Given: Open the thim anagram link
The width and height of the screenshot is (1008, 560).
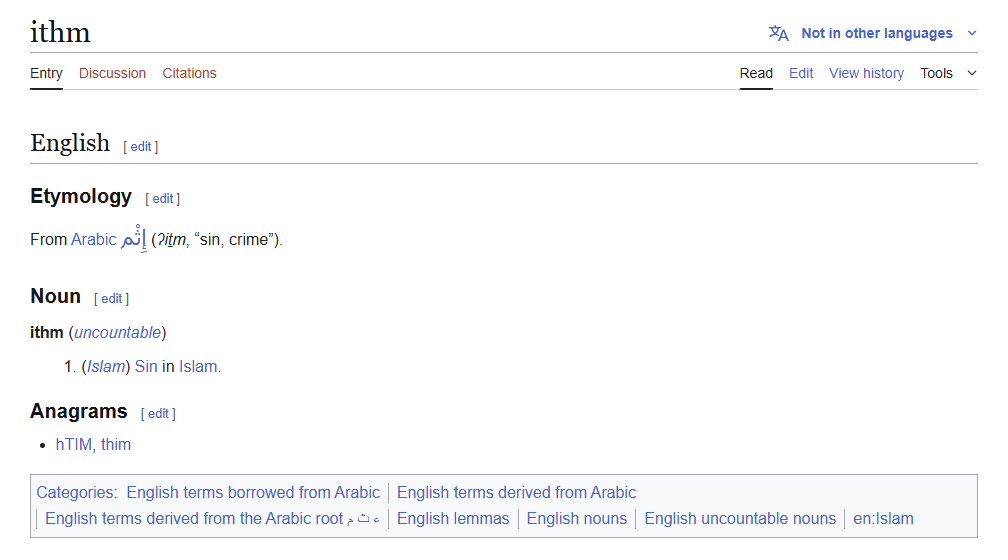Looking at the screenshot, I should [116, 444].
